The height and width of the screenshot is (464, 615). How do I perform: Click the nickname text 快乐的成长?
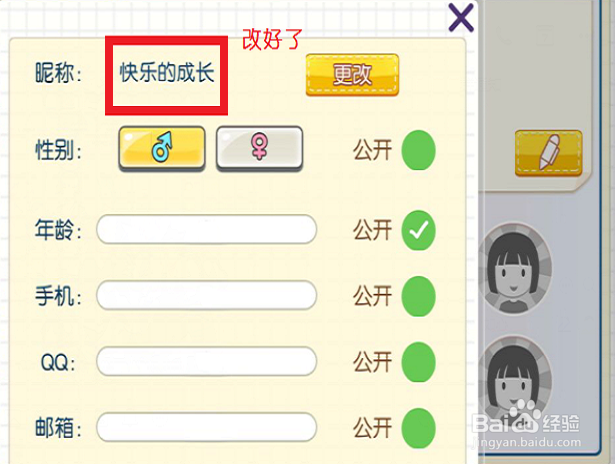pyautogui.click(x=167, y=73)
